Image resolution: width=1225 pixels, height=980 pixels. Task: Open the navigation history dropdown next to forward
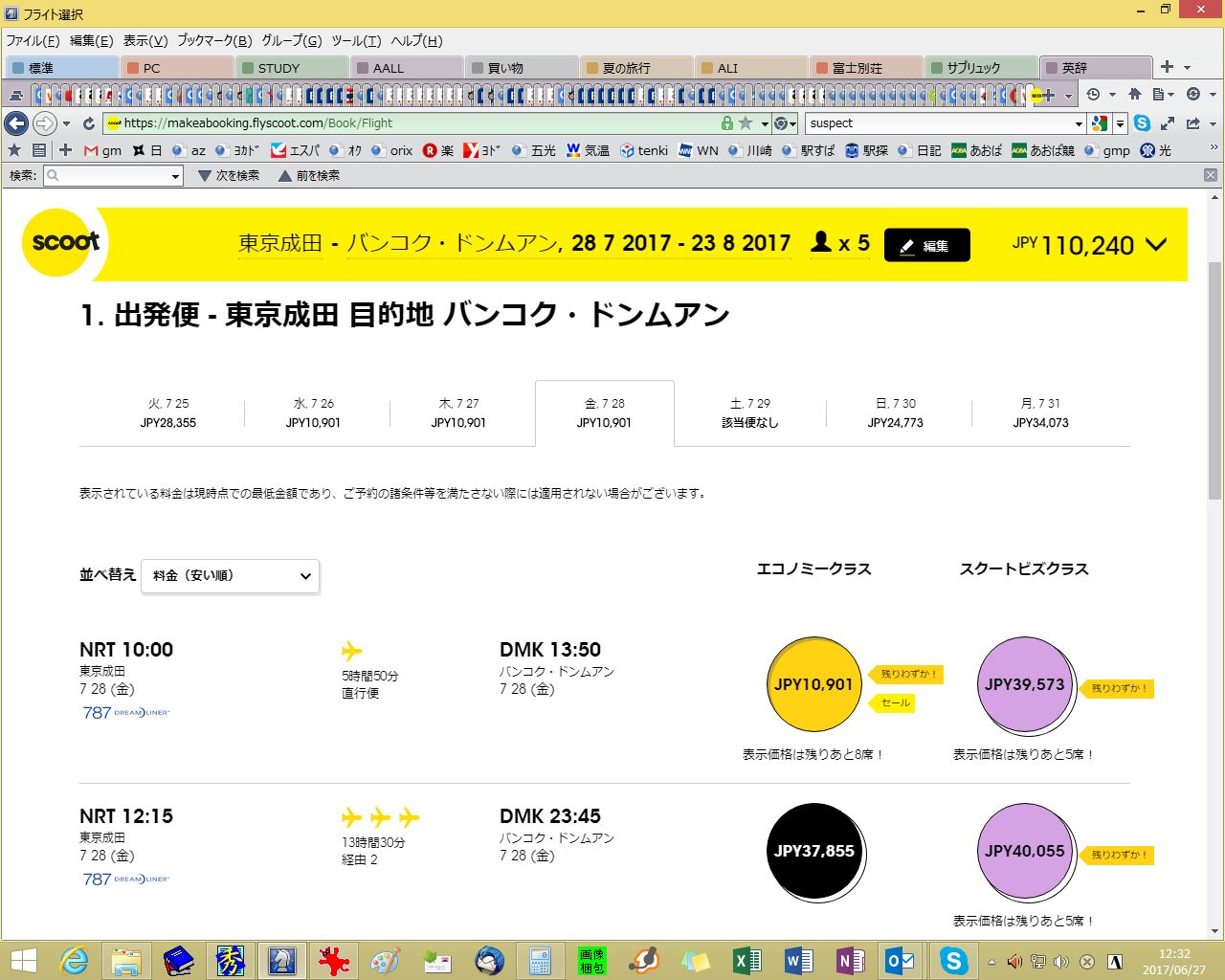click(66, 123)
